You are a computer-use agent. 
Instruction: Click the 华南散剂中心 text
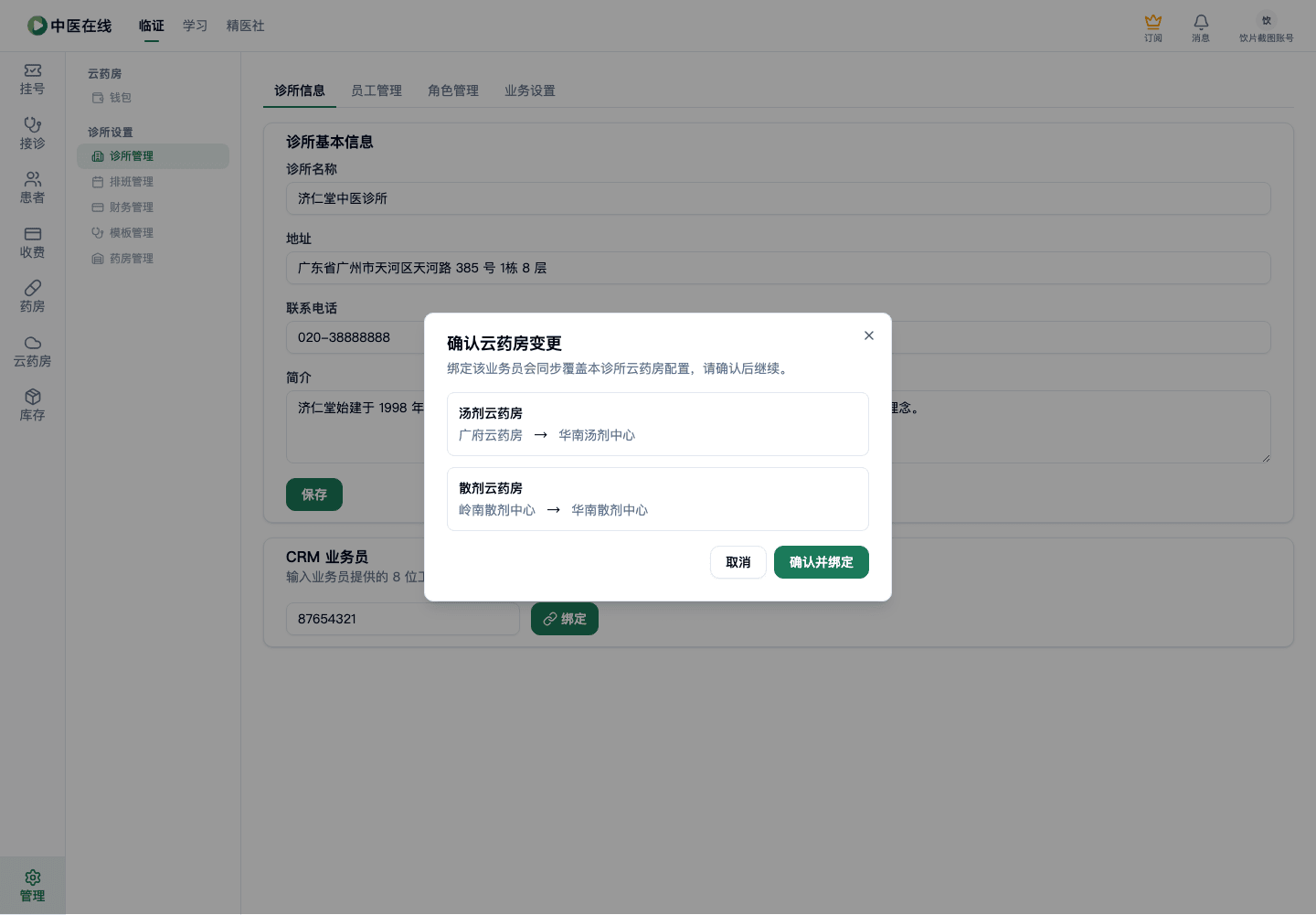610,510
